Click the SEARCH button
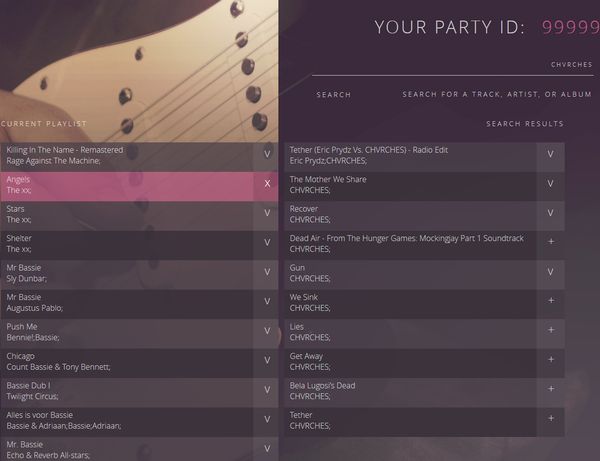The image size is (600, 461). click(333, 95)
